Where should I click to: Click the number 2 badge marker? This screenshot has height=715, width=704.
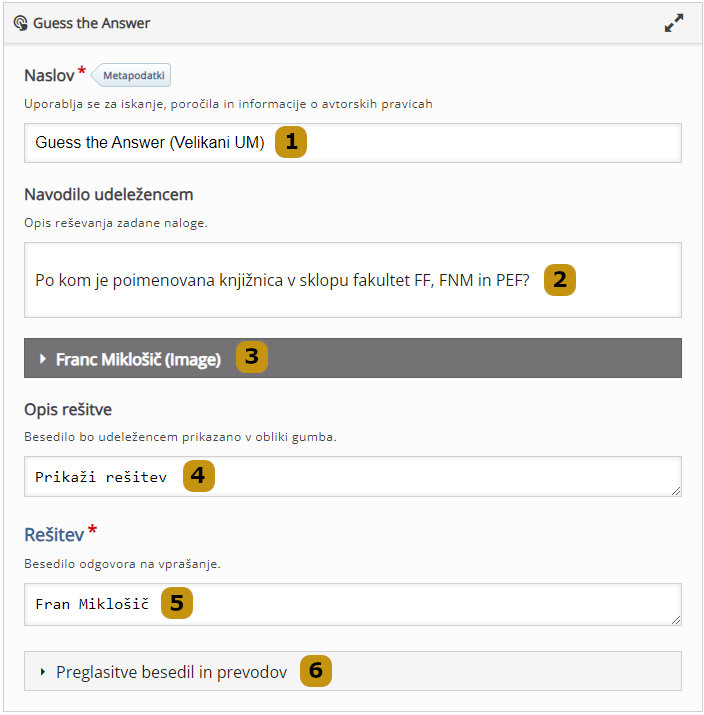[x=560, y=279]
